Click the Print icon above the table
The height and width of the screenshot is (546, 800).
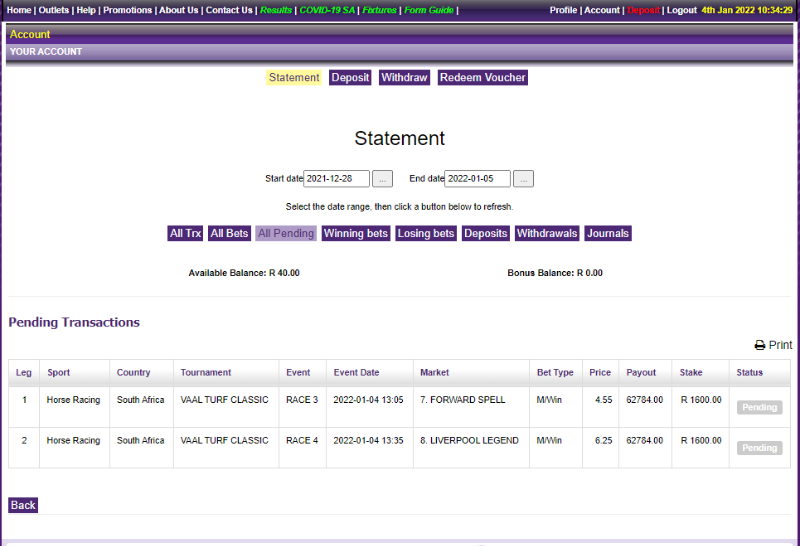[772, 345]
